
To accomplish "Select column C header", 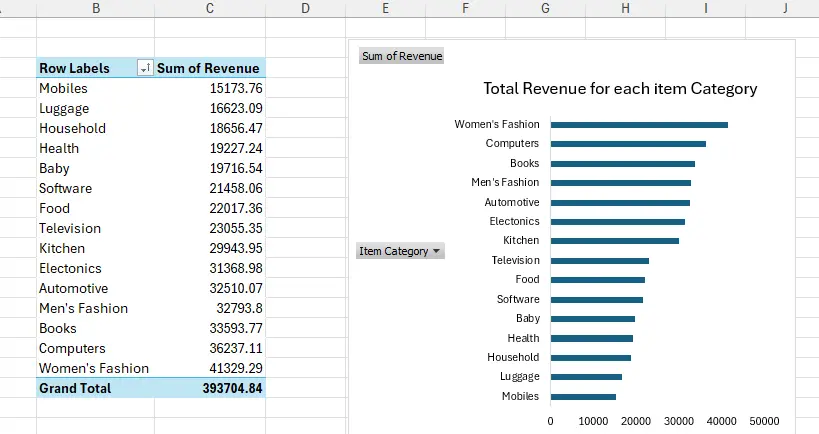I will click(209, 9).
